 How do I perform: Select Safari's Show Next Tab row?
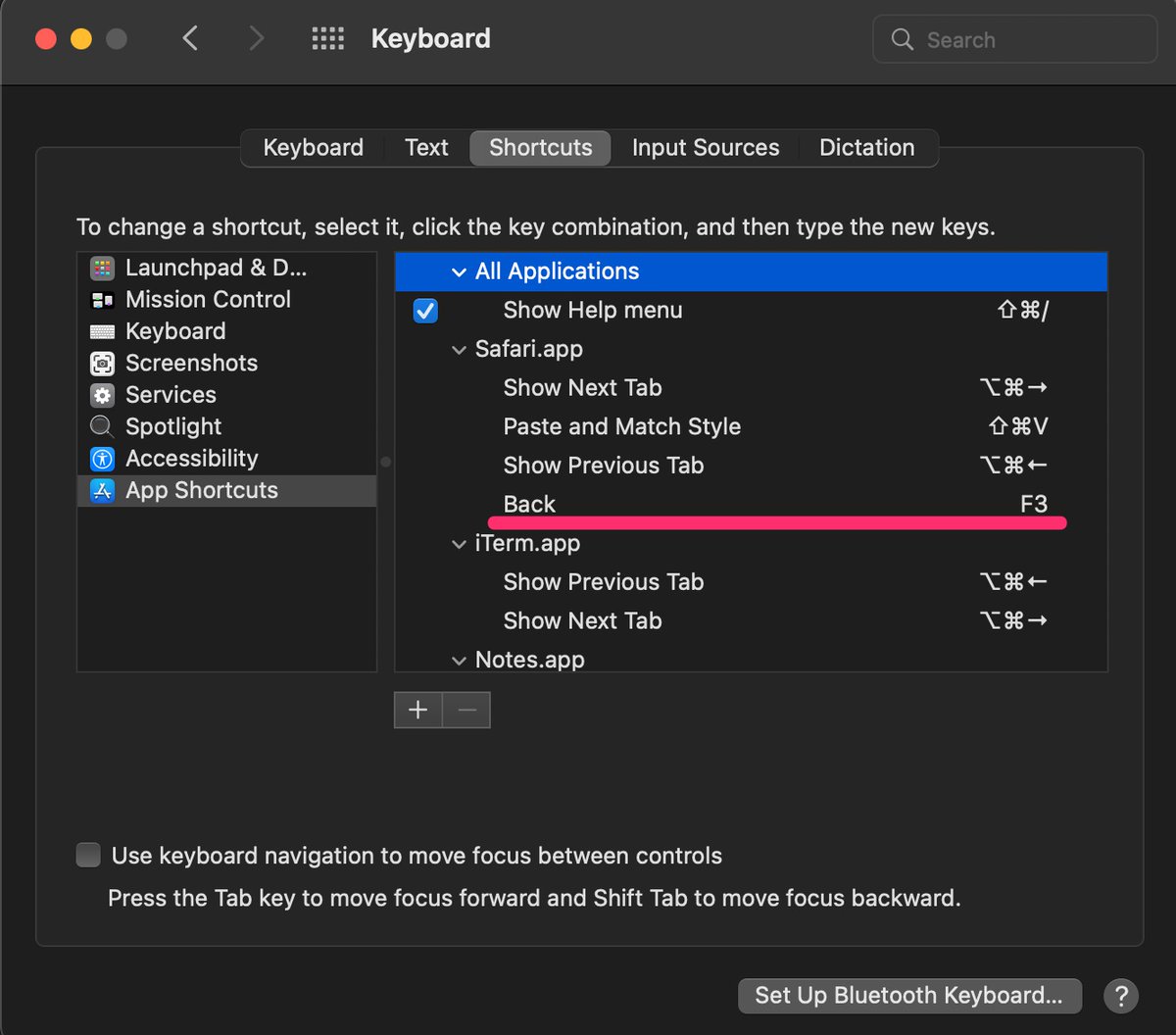point(751,388)
